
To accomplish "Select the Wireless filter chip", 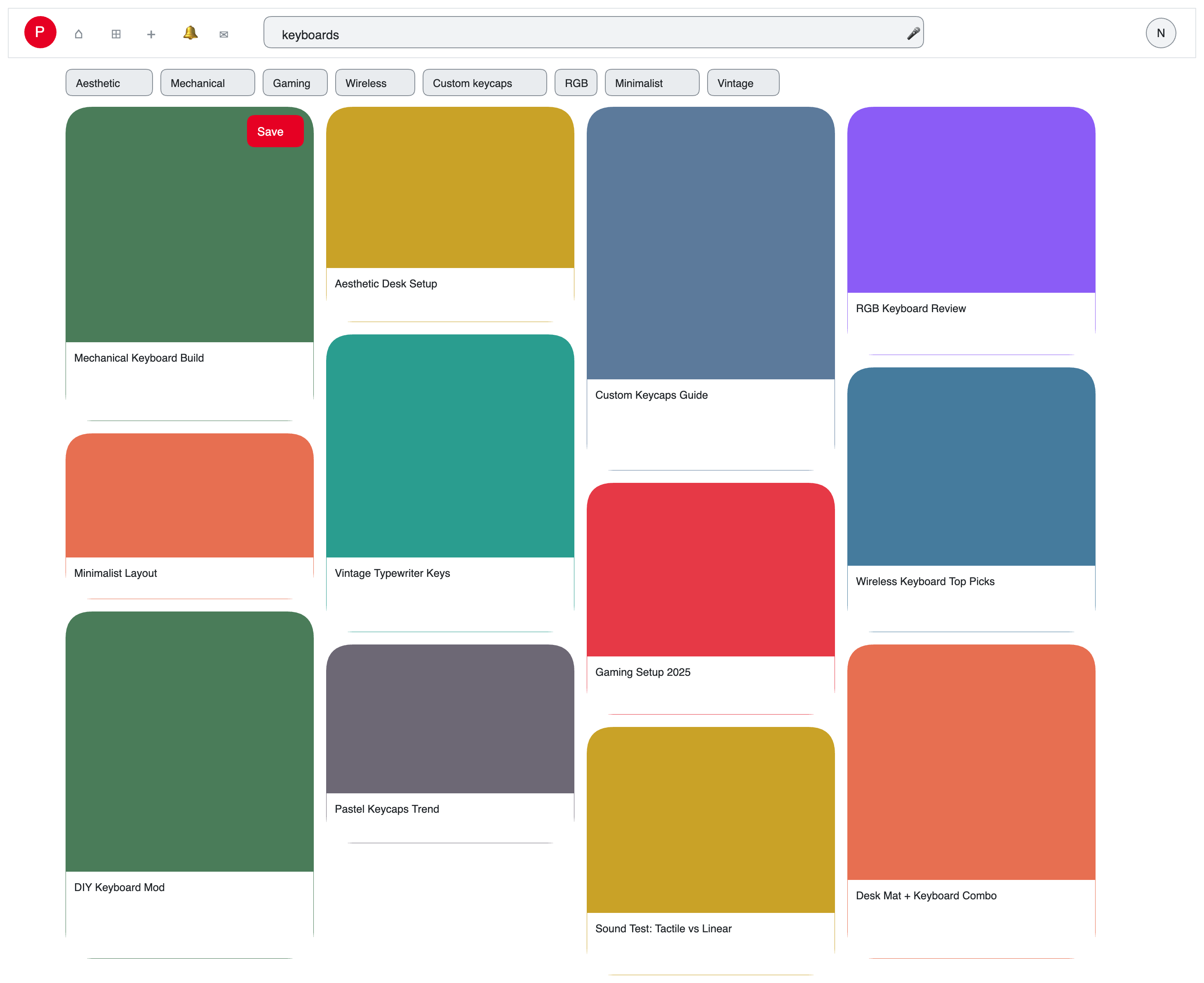I will [x=374, y=82].
